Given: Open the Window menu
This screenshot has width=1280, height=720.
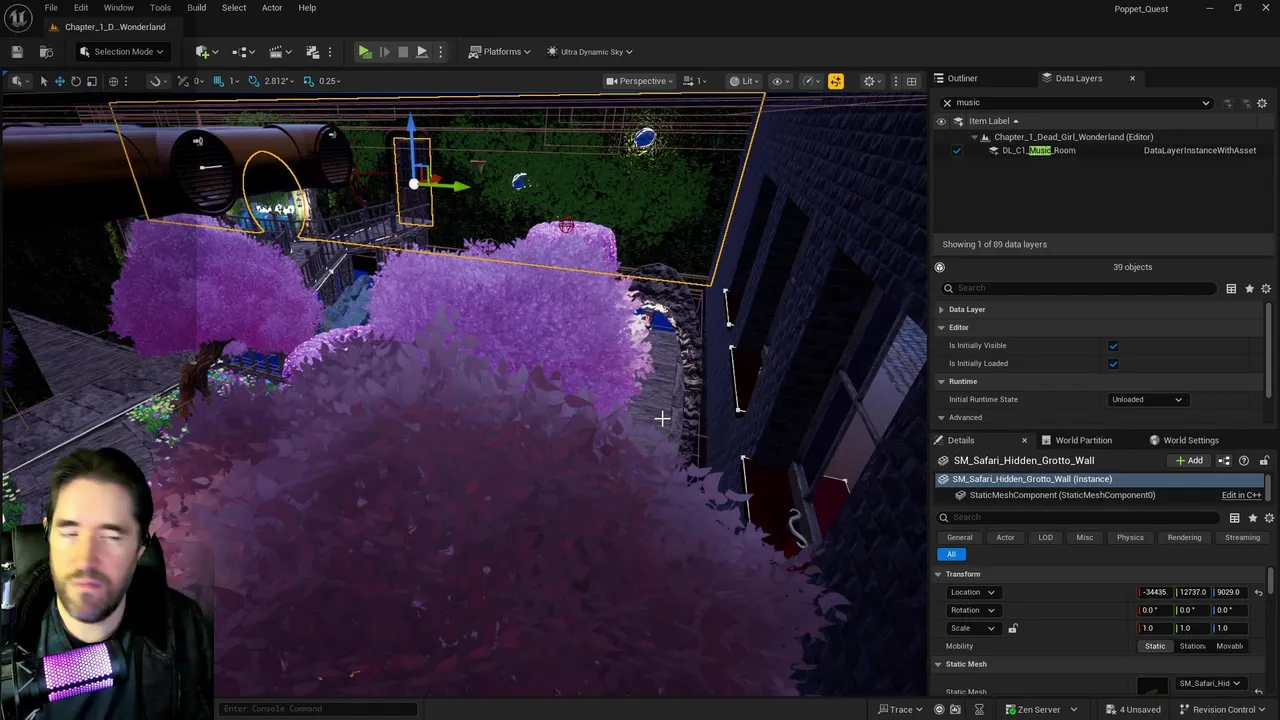Looking at the screenshot, I should point(118,8).
